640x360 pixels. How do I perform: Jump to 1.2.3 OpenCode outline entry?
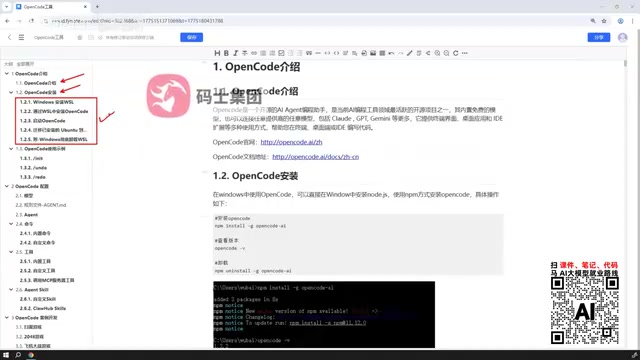42,121
